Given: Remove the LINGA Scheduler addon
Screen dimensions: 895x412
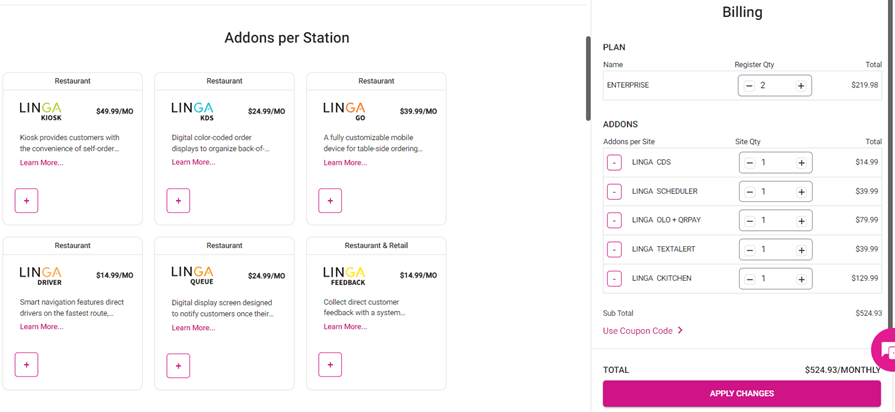Looking at the screenshot, I should pos(614,191).
